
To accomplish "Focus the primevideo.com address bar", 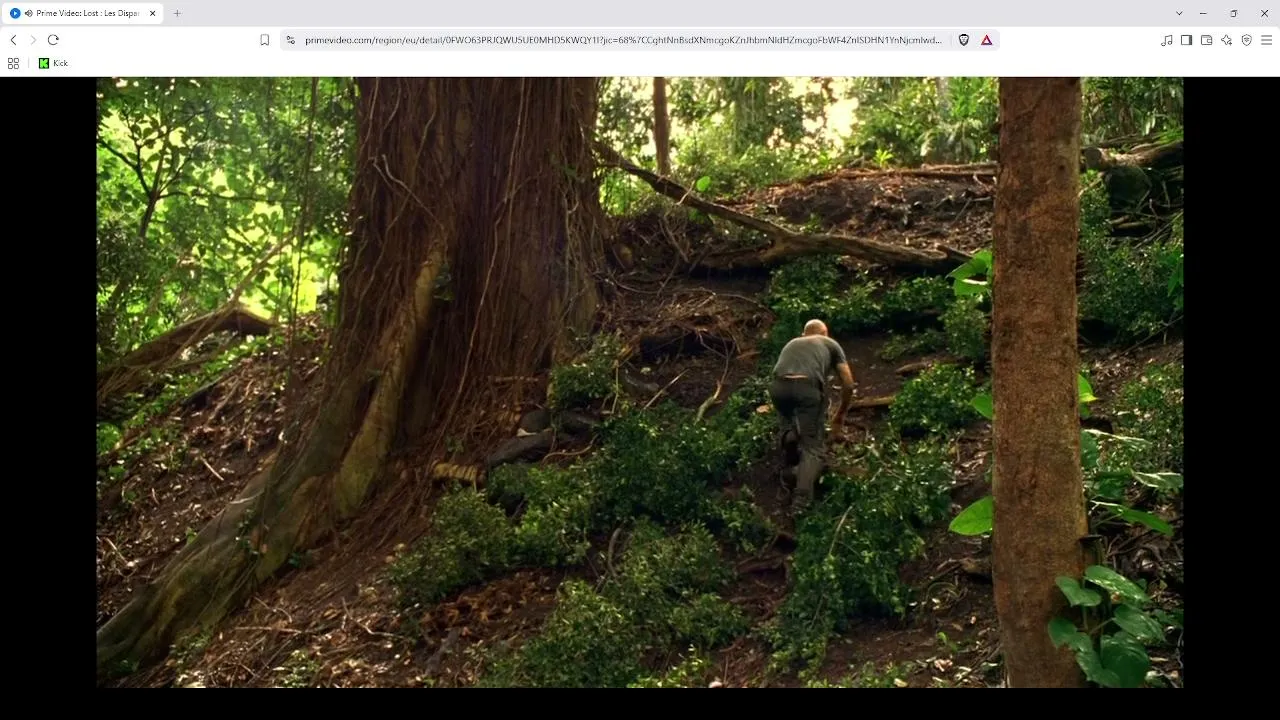I will [x=622, y=40].
